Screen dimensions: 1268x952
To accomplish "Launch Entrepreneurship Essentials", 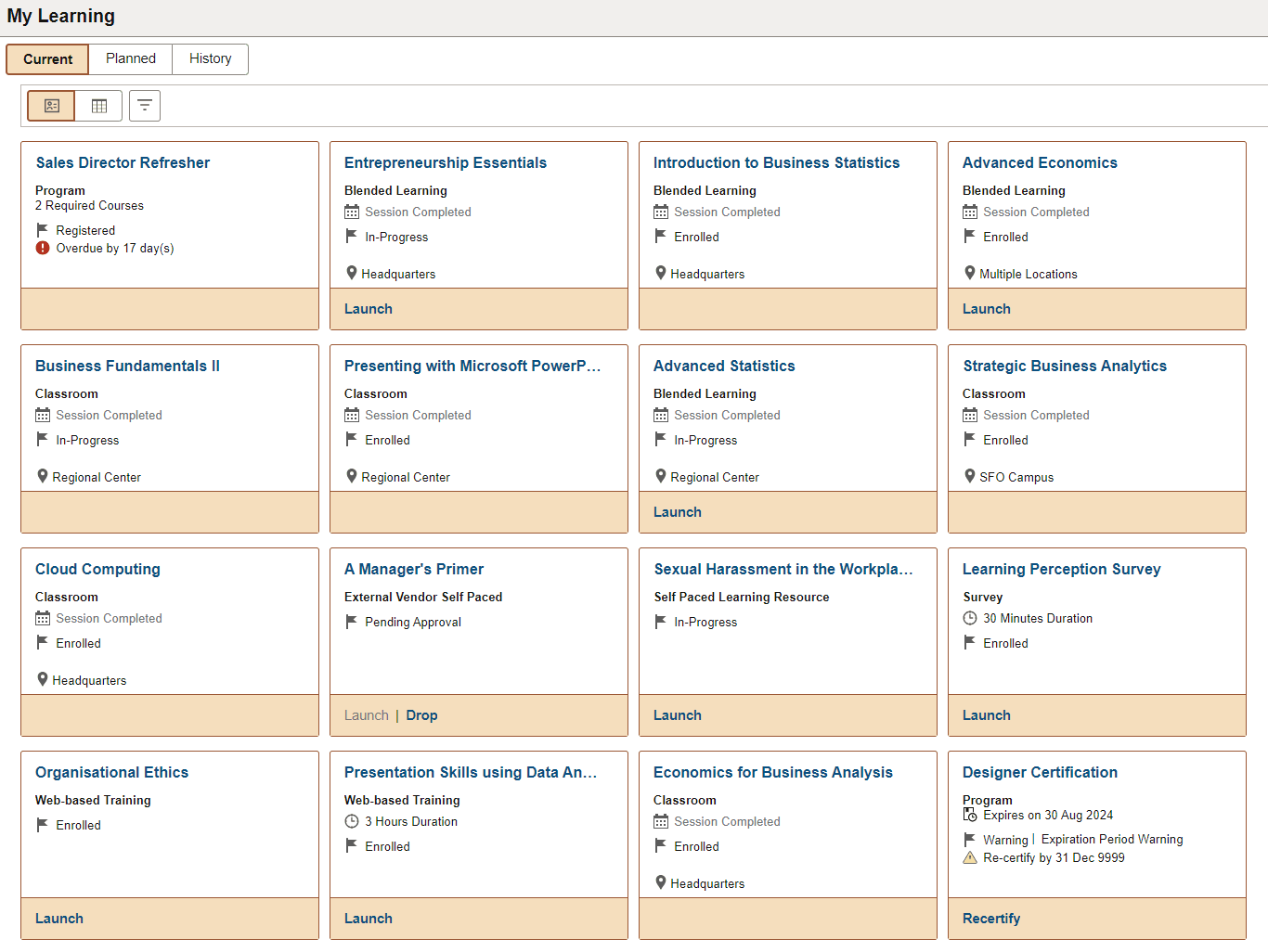I will 368,308.
